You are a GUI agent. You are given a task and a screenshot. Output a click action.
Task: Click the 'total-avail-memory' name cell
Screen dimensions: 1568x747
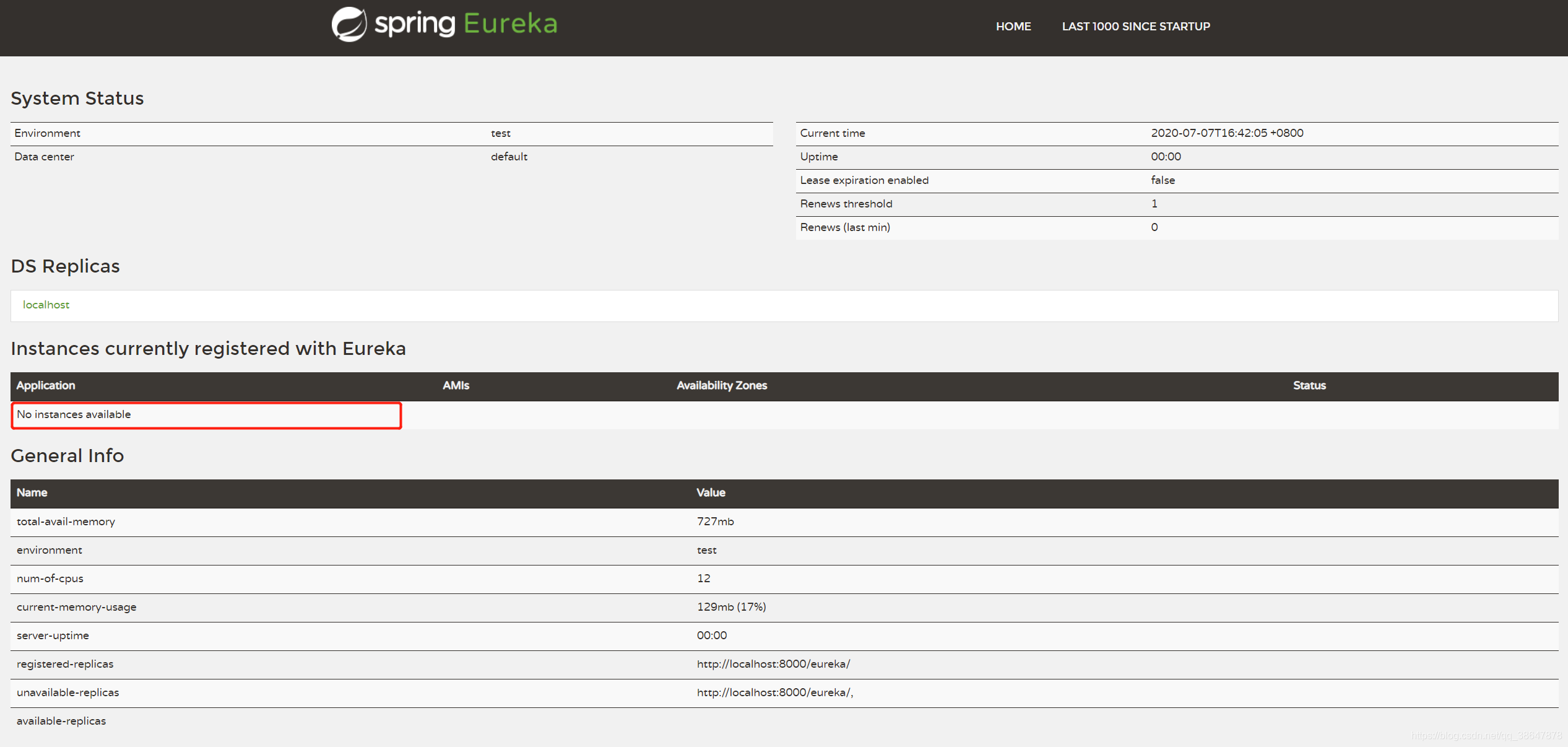click(x=66, y=522)
